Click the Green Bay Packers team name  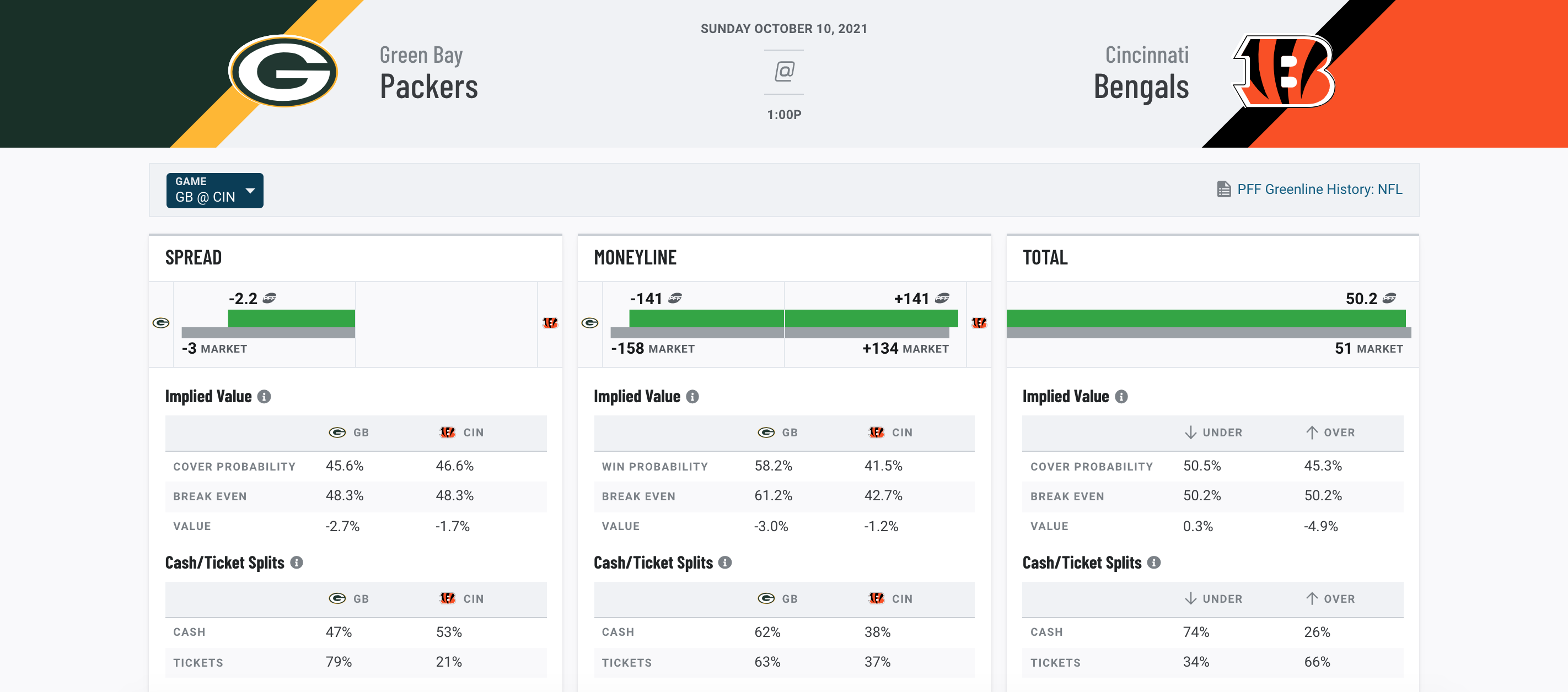click(428, 73)
